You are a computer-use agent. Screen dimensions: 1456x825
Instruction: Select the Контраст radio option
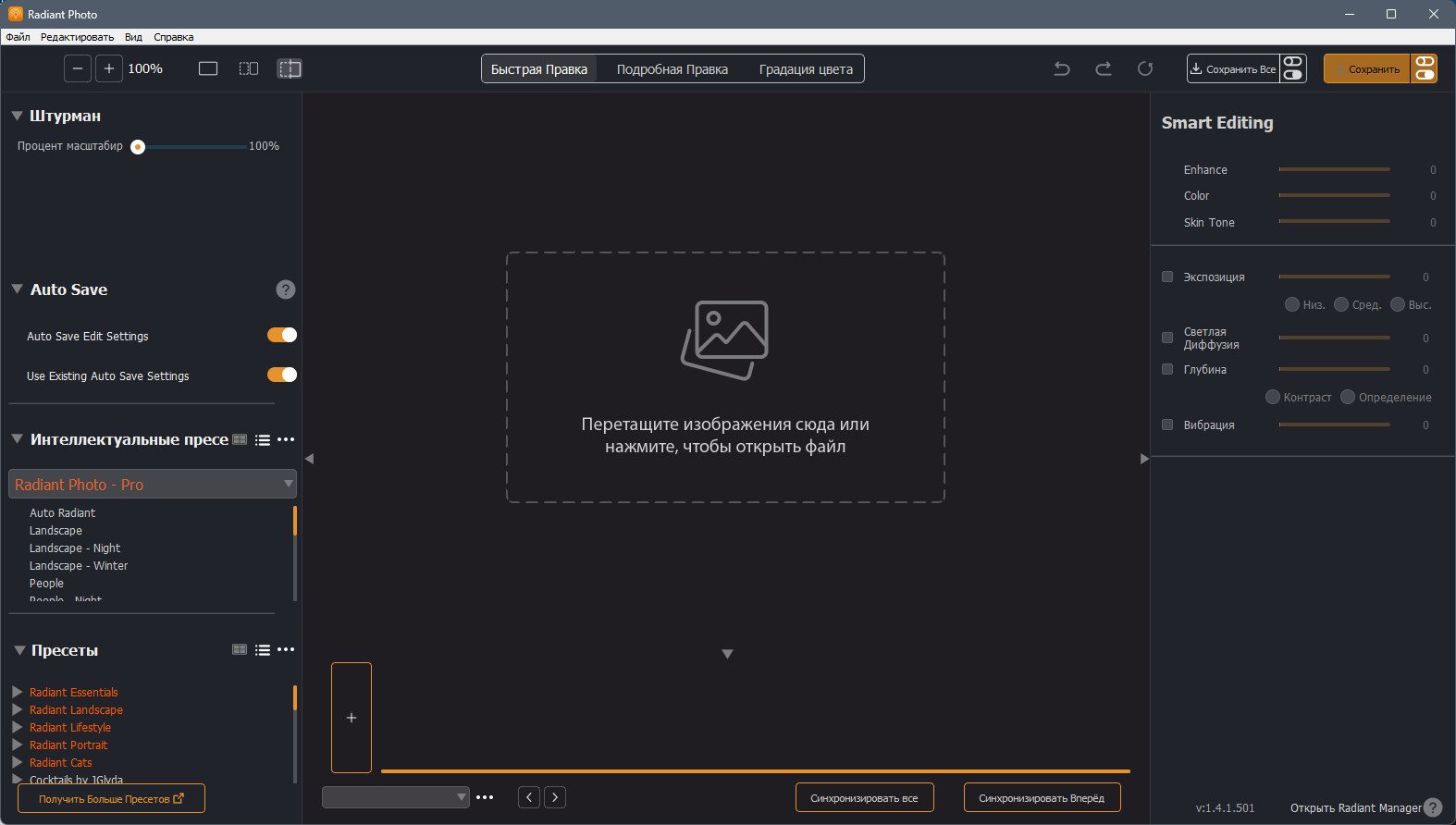tap(1273, 397)
